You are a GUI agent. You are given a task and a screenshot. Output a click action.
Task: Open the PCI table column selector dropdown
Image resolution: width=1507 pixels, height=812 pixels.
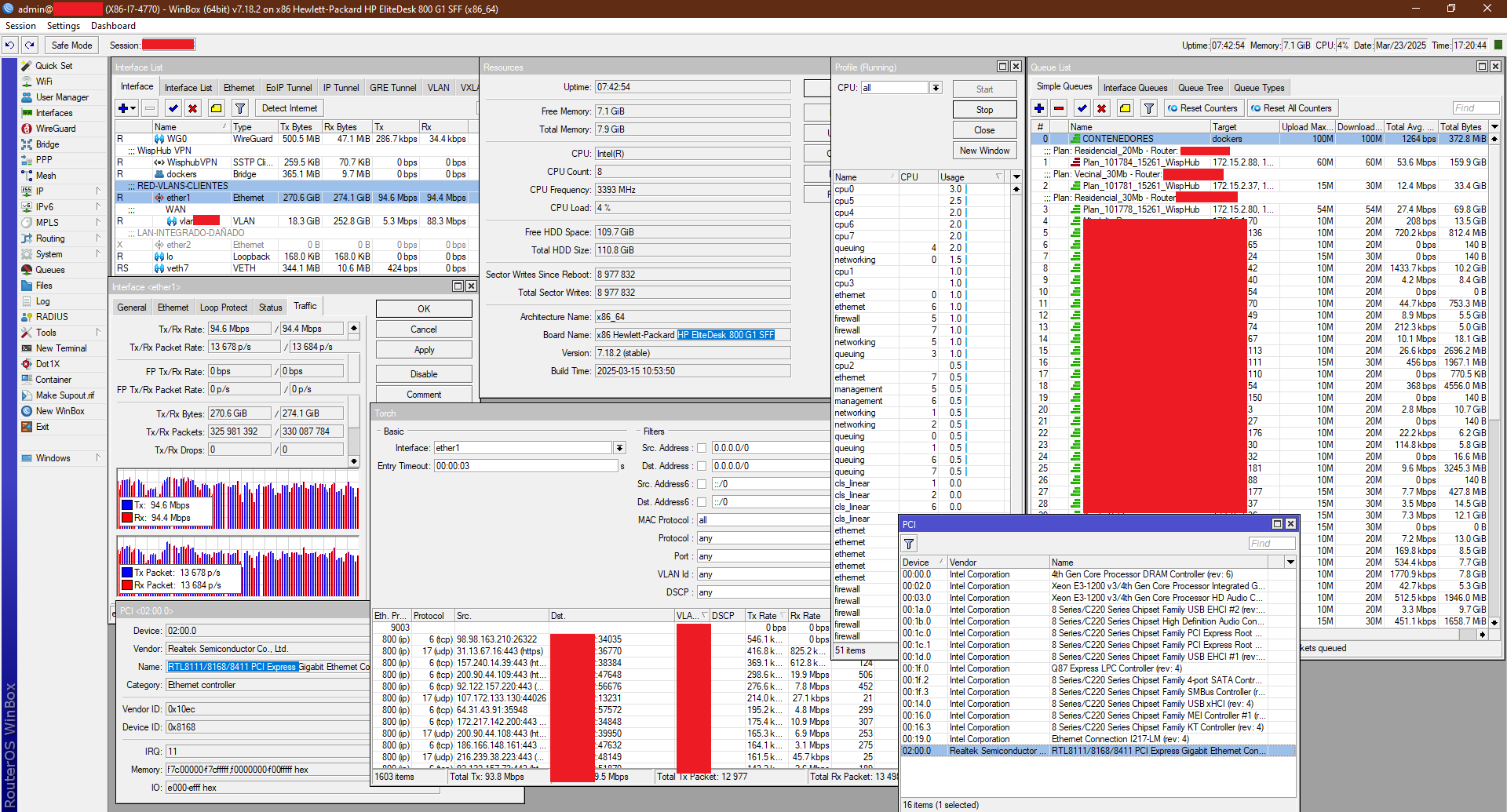click(1290, 563)
